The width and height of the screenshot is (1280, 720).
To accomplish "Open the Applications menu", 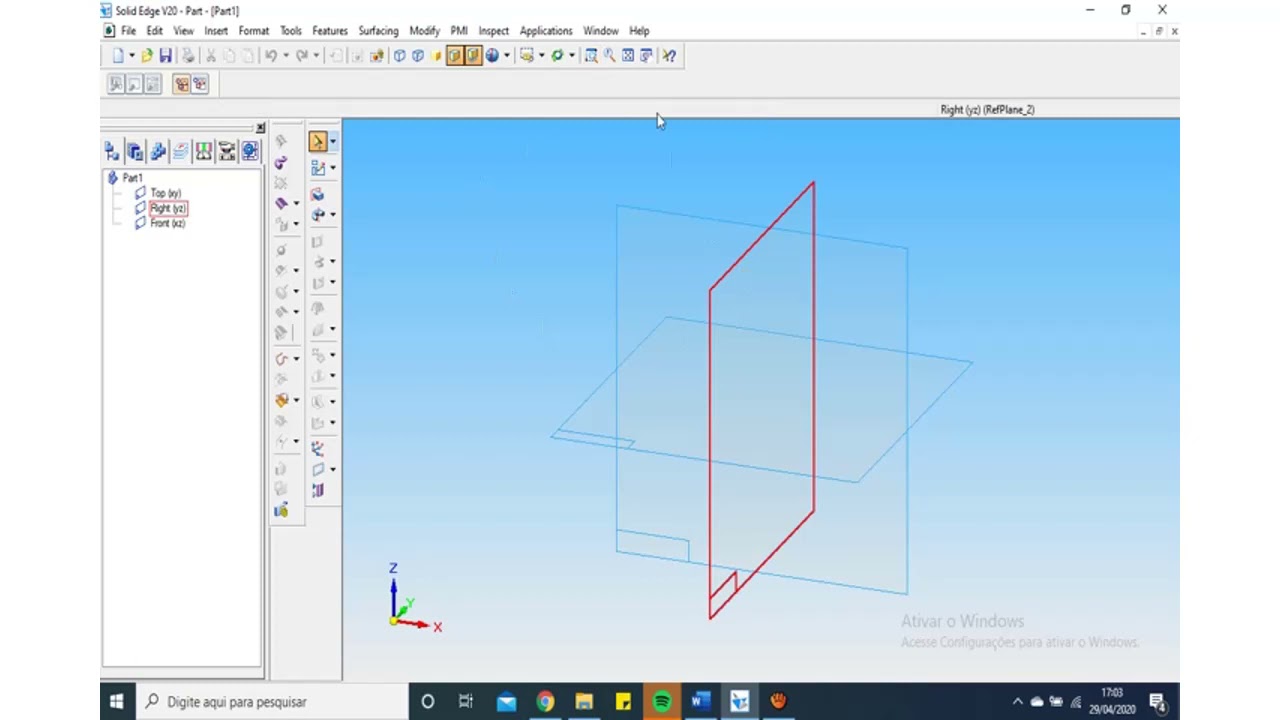I will pyautogui.click(x=546, y=31).
